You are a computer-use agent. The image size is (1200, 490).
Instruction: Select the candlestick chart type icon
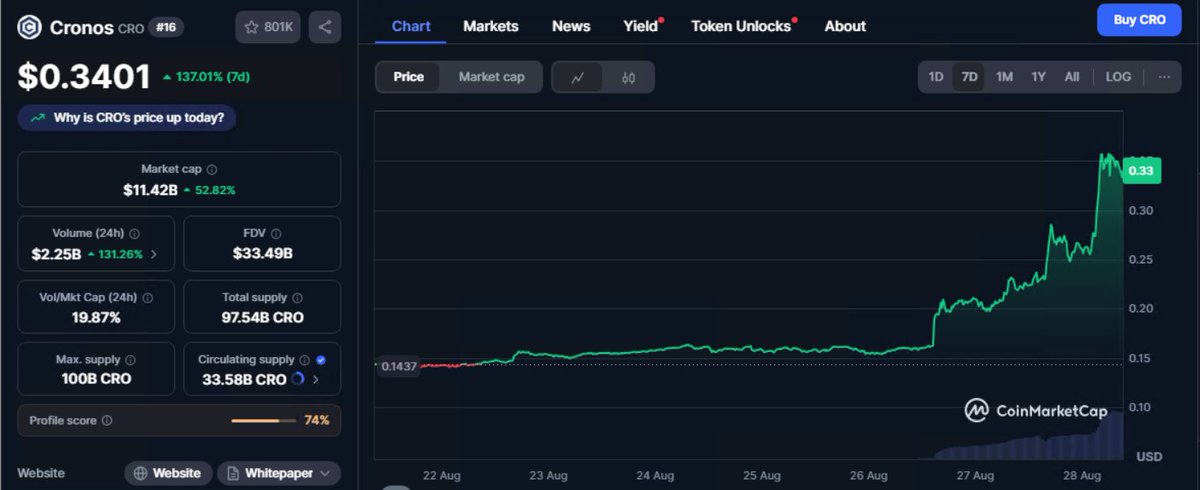pos(628,77)
